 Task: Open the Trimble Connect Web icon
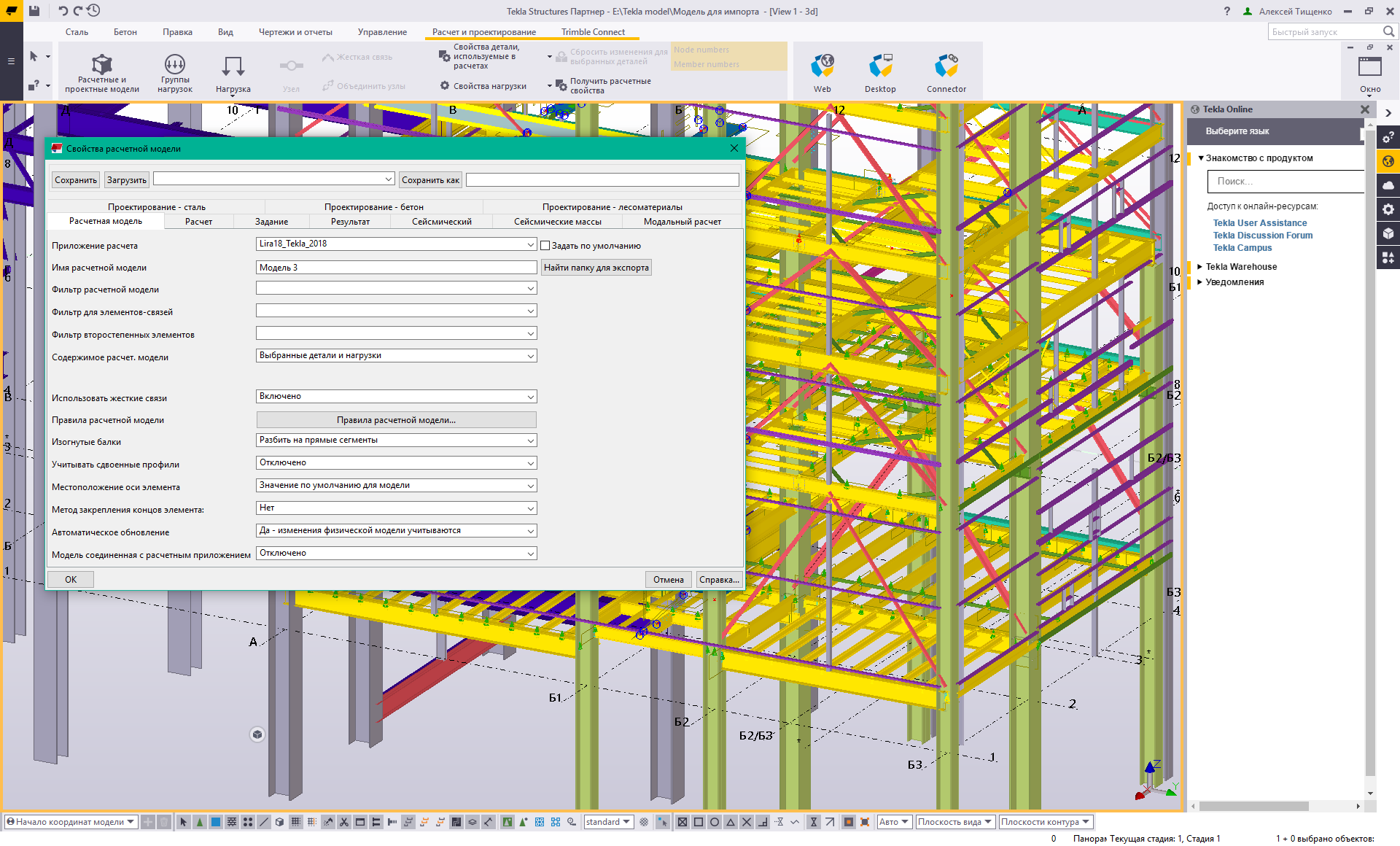tap(822, 72)
